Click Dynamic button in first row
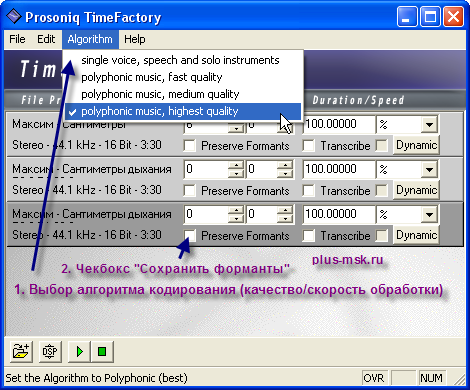The width and height of the screenshot is (470, 390). [416, 145]
